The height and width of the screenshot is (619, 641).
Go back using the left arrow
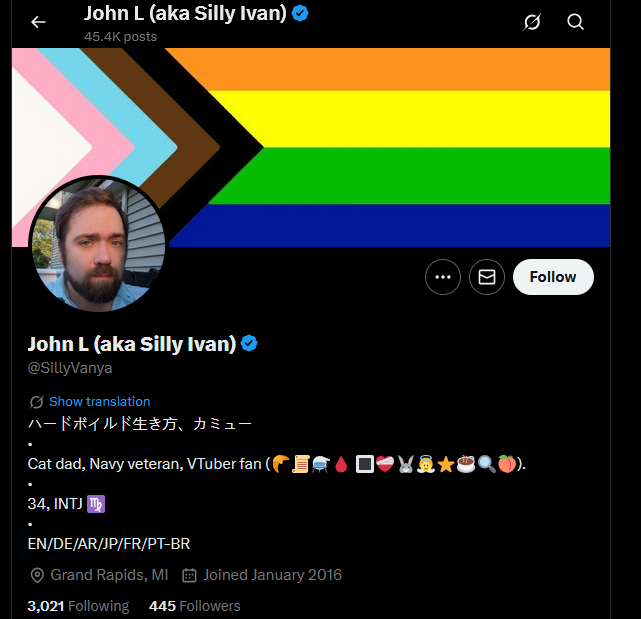pyautogui.click(x=38, y=22)
